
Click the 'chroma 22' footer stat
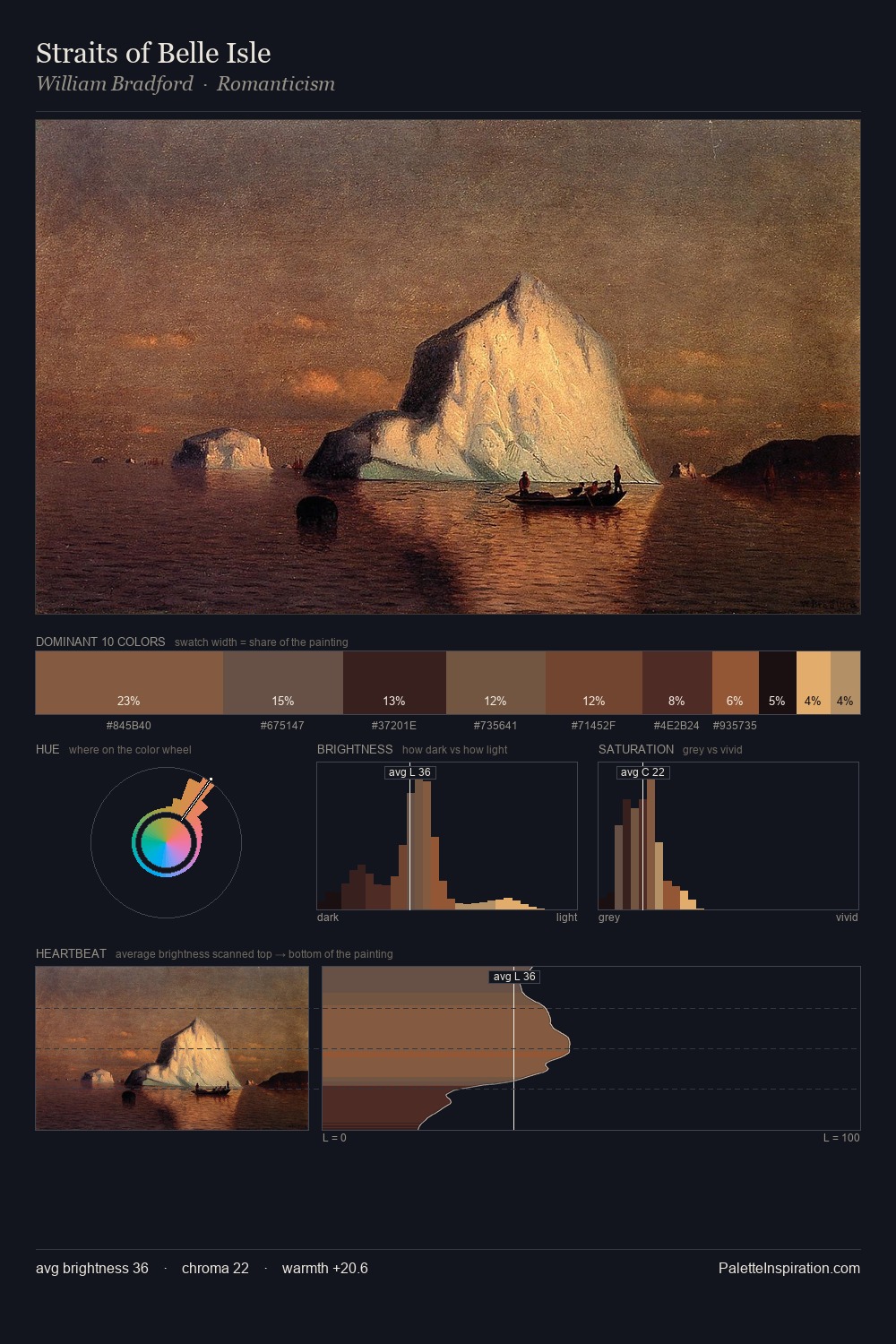pos(215,1268)
